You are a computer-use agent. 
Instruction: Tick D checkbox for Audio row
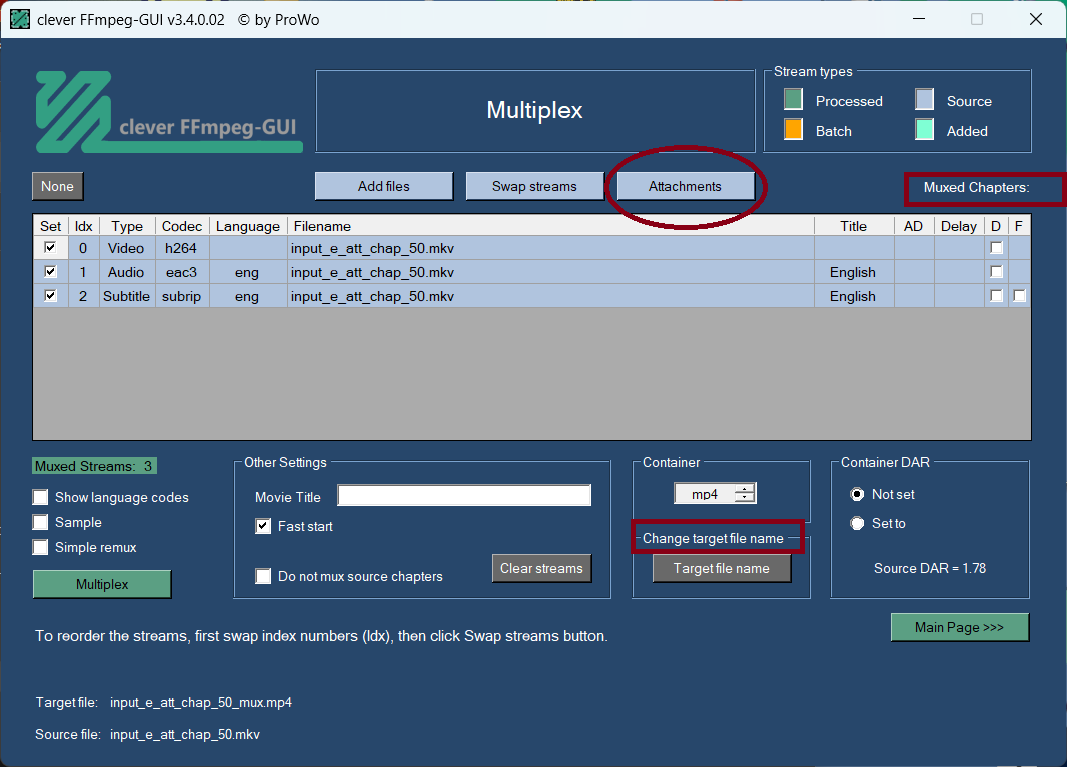click(996, 272)
